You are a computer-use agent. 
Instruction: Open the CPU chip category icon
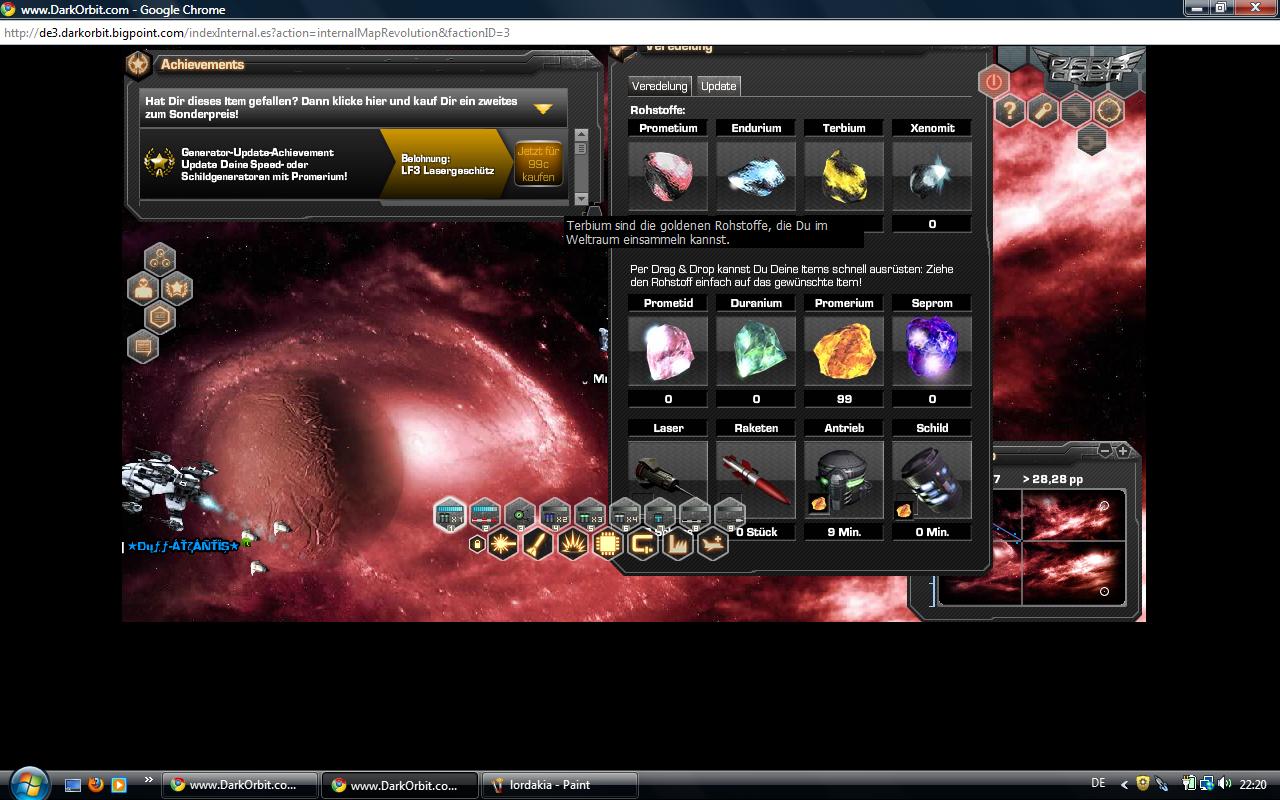click(608, 545)
